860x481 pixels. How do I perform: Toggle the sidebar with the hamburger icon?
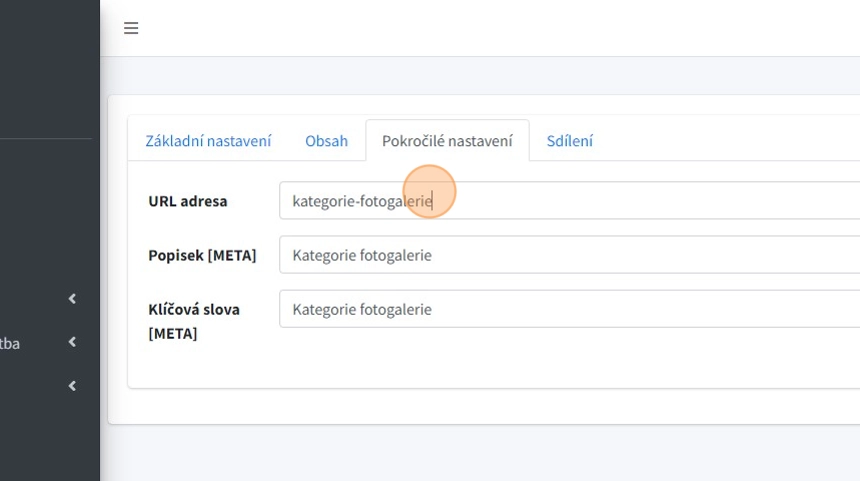coord(131,28)
